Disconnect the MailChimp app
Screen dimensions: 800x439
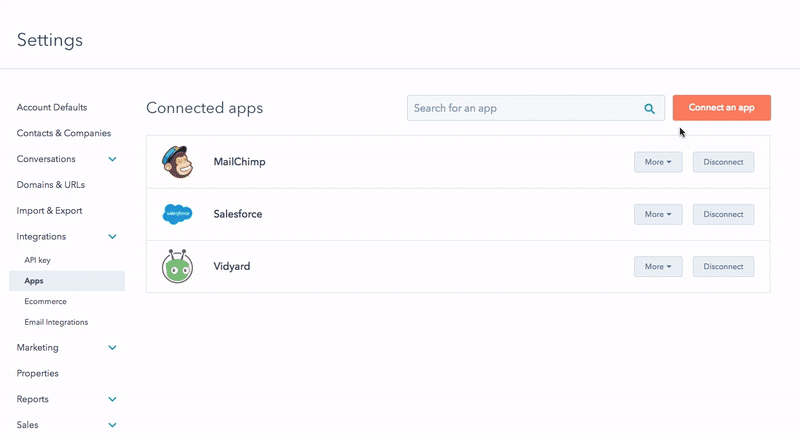point(723,162)
